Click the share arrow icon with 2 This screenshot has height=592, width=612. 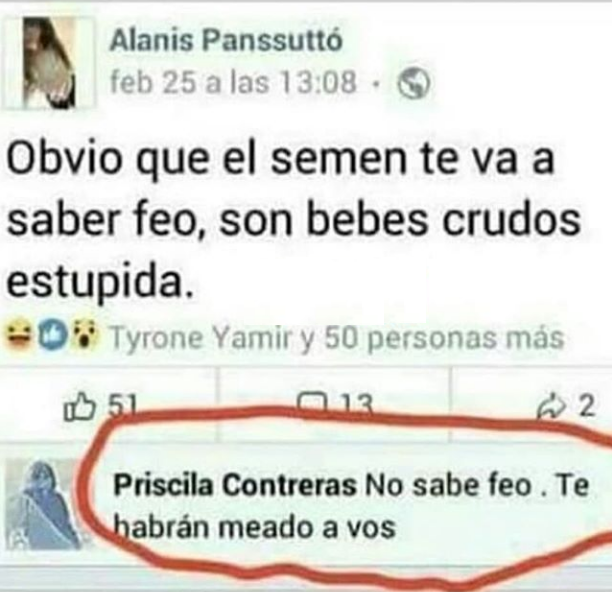click(550, 407)
